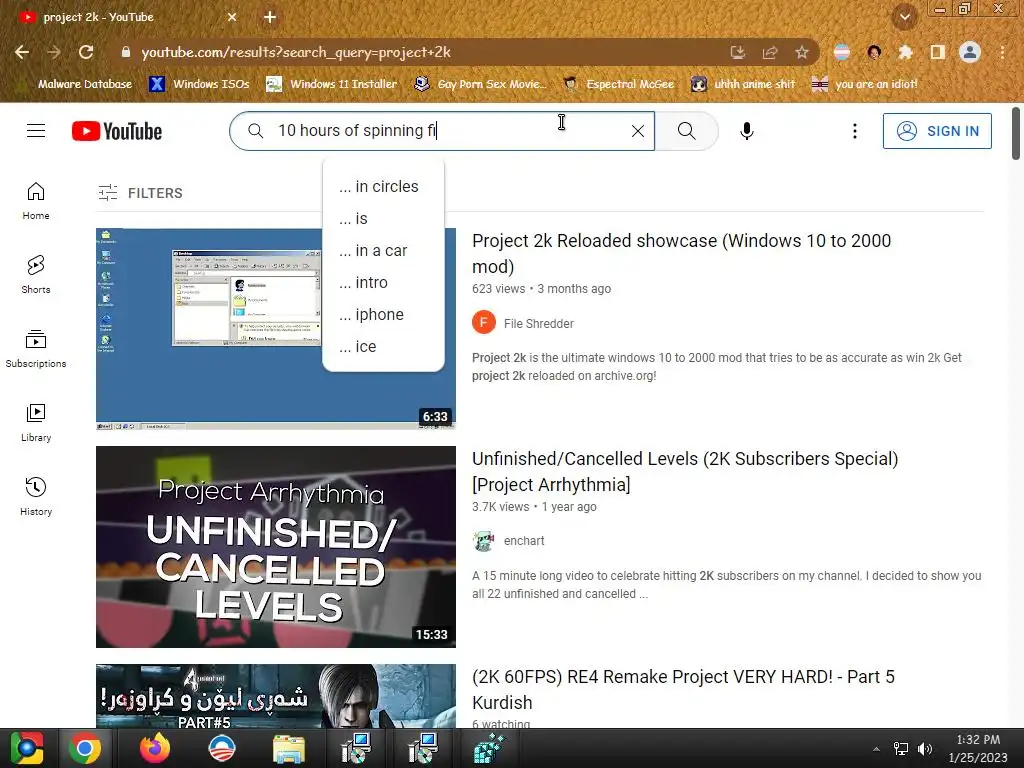The height and width of the screenshot is (768, 1024).
Task: Open Windows 11 Installer bookmark
Action: tap(331, 84)
